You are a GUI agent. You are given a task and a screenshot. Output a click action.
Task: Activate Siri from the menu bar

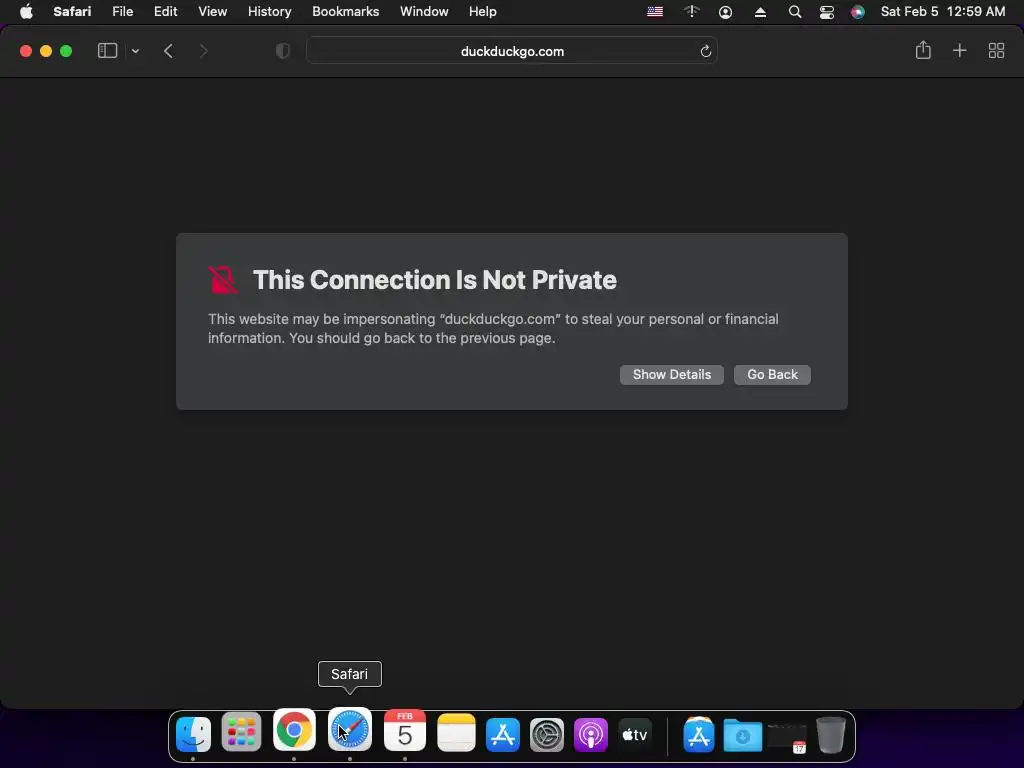point(858,12)
